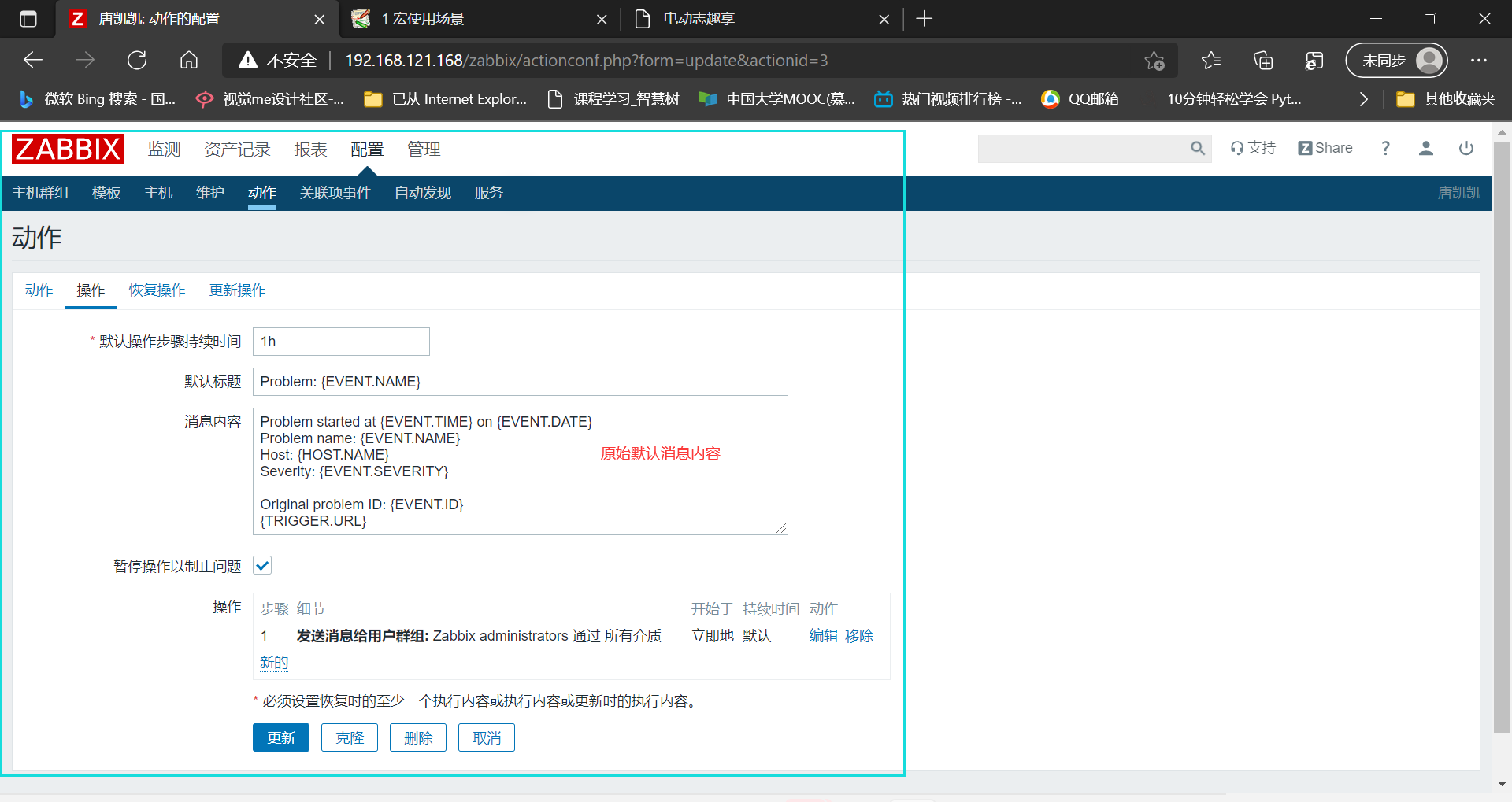The height and width of the screenshot is (802, 1512).
Task: Click the browser back arrow
Action: (33, 61)
